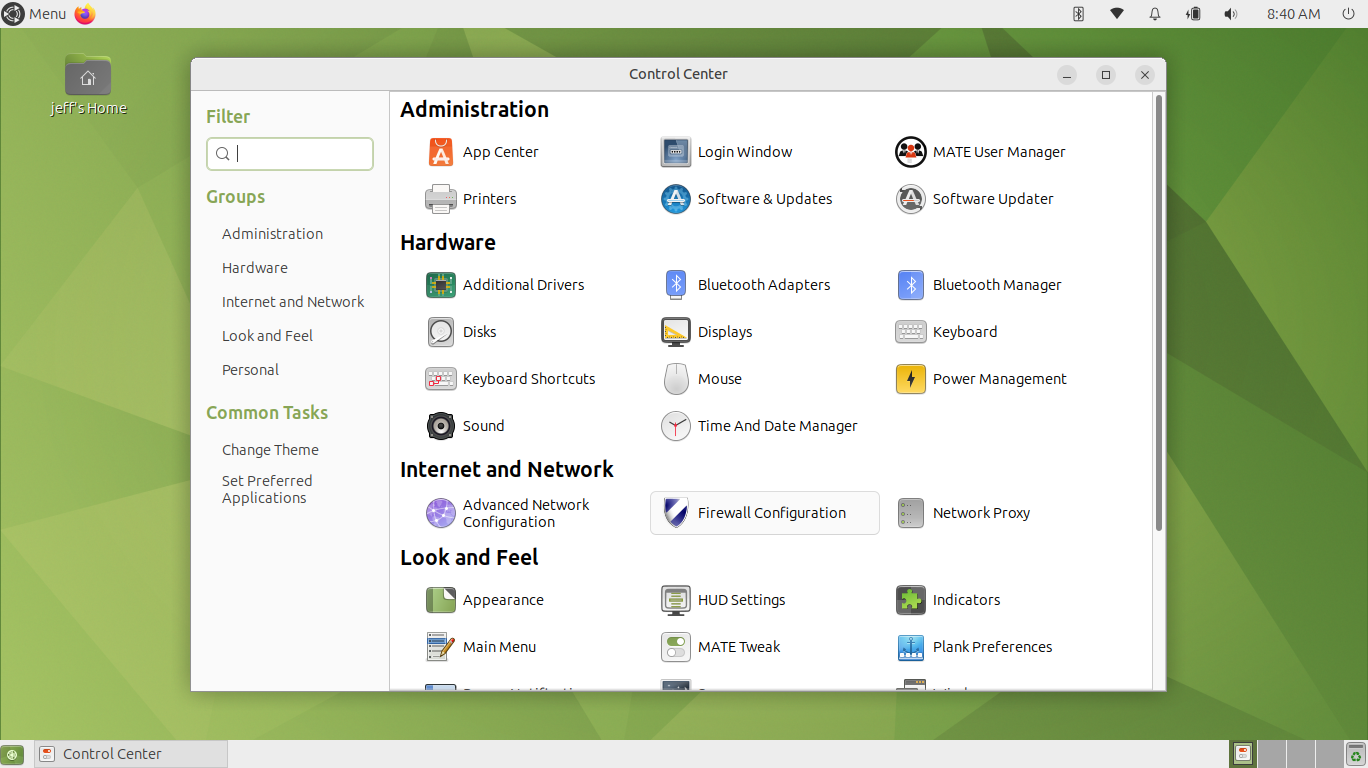
Task: Launch Firefox from top panel
Action: (85, 14)
